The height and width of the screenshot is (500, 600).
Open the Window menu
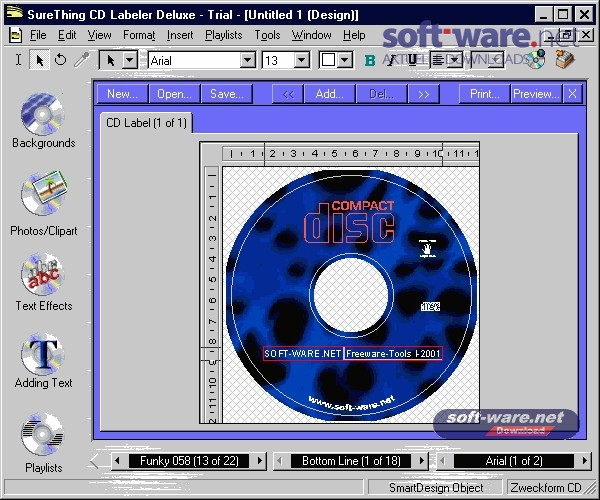click(311, 35)
